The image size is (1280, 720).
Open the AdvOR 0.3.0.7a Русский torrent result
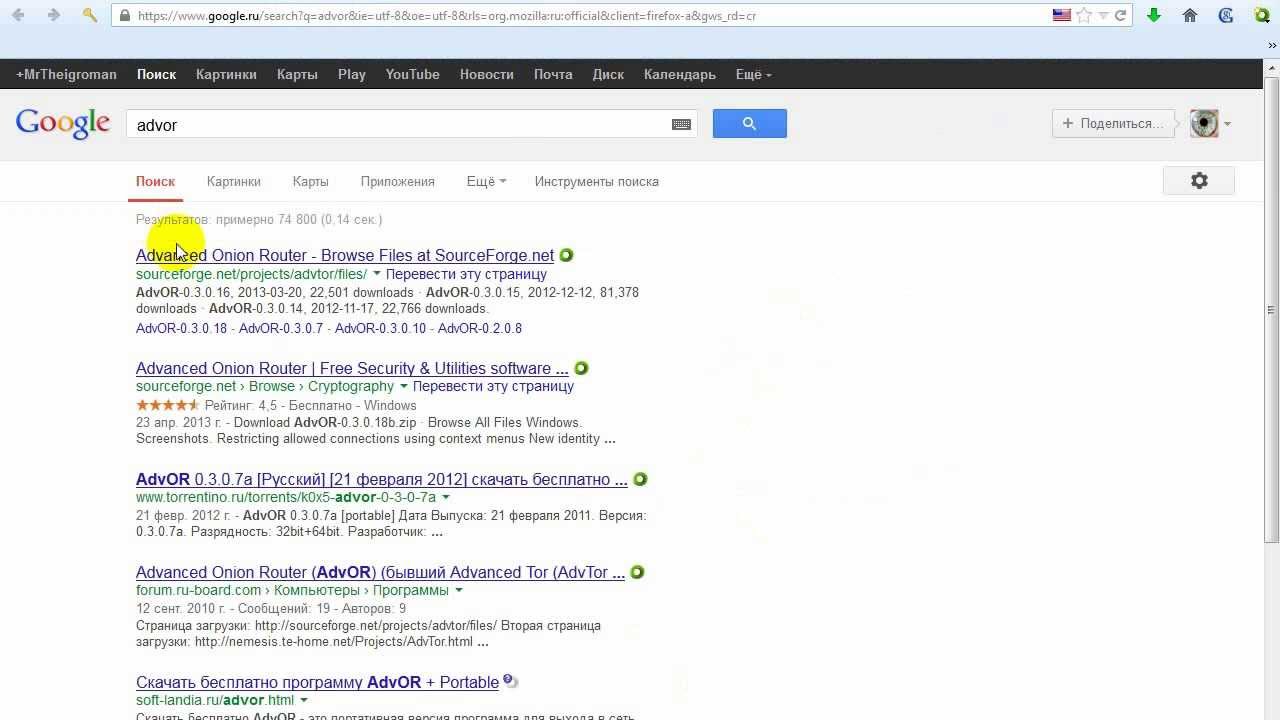382,479
